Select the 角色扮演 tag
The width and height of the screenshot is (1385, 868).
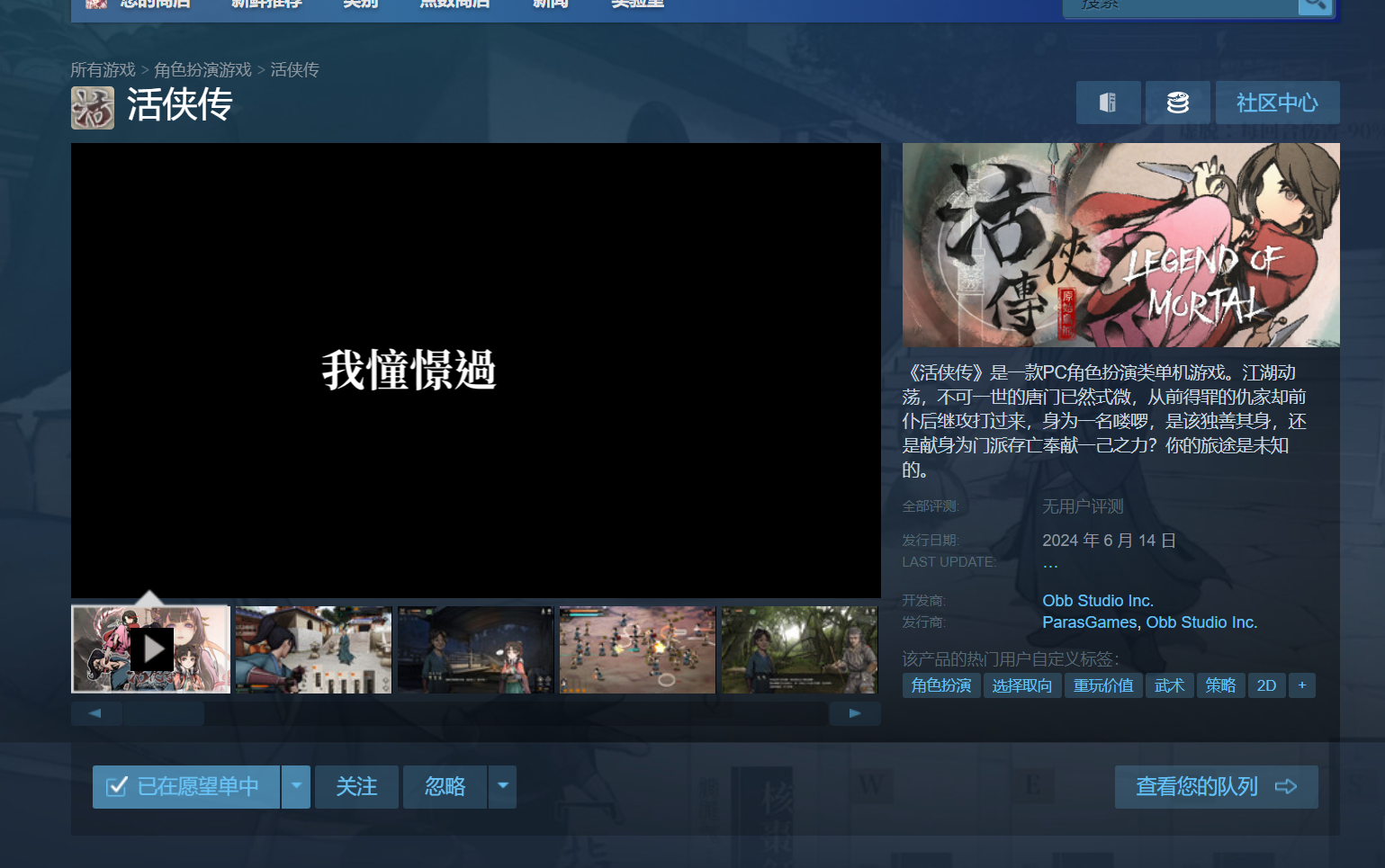941,685
